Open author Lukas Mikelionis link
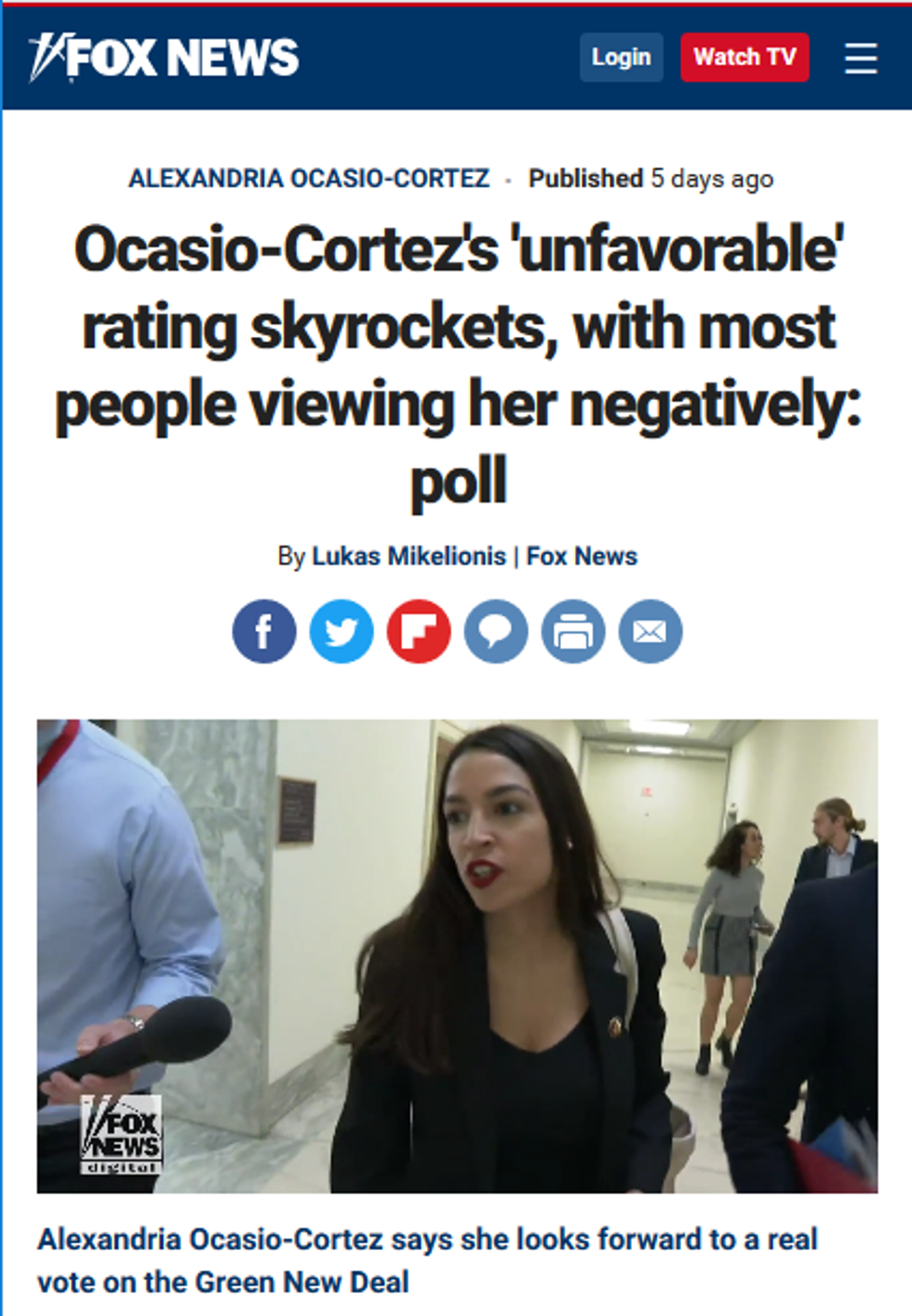The width and height of the screenshot is (912, 1316). [x=409, y=556]
